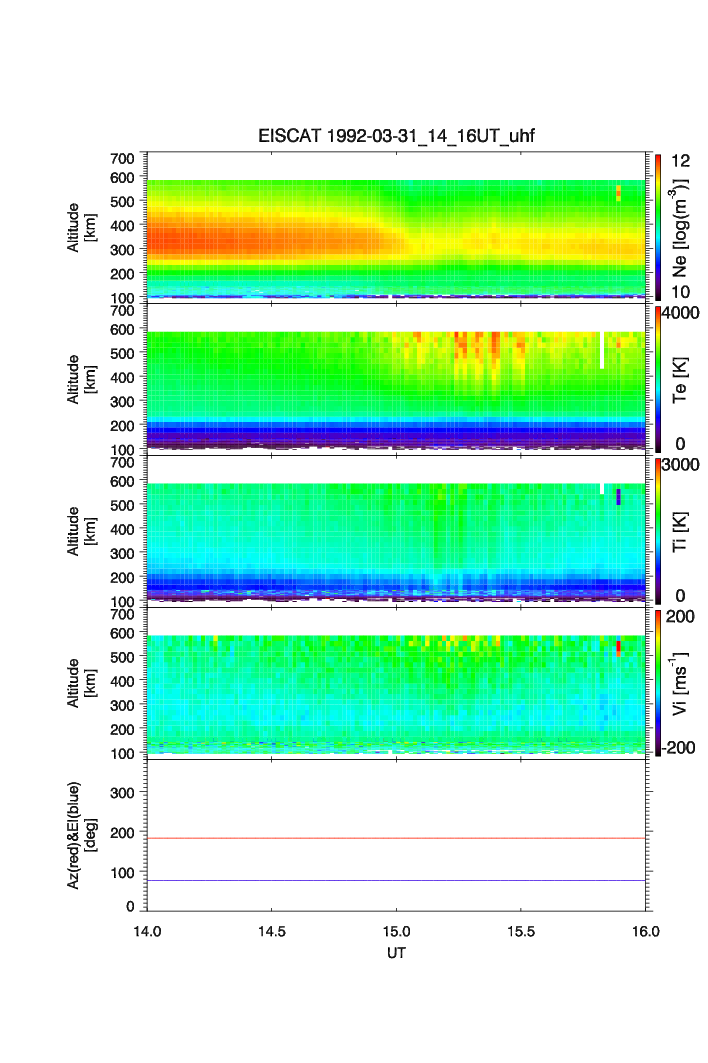Click the Vi color bar value 200

tap(680, 616)
